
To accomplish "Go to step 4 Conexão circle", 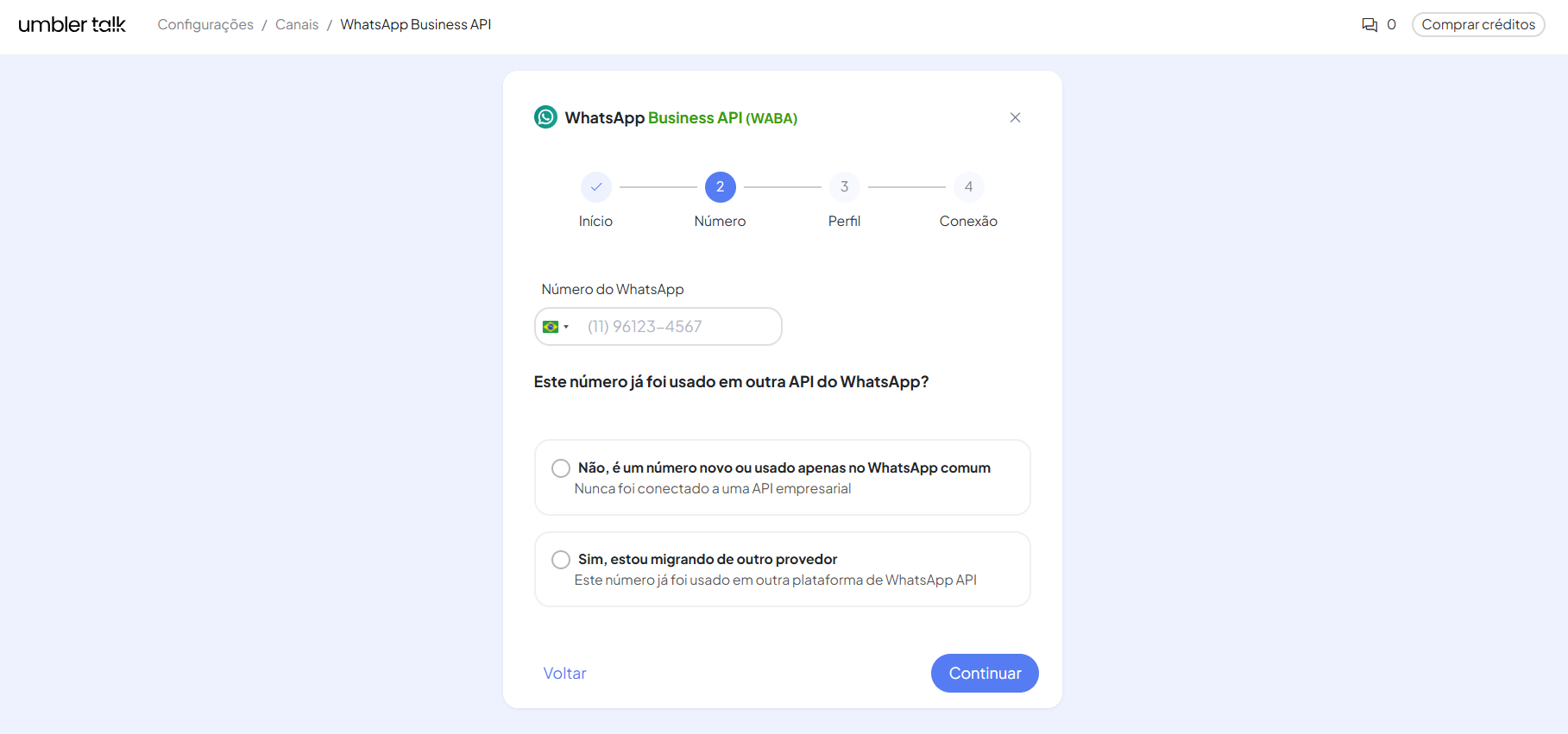I will click(x=968, y=187).
